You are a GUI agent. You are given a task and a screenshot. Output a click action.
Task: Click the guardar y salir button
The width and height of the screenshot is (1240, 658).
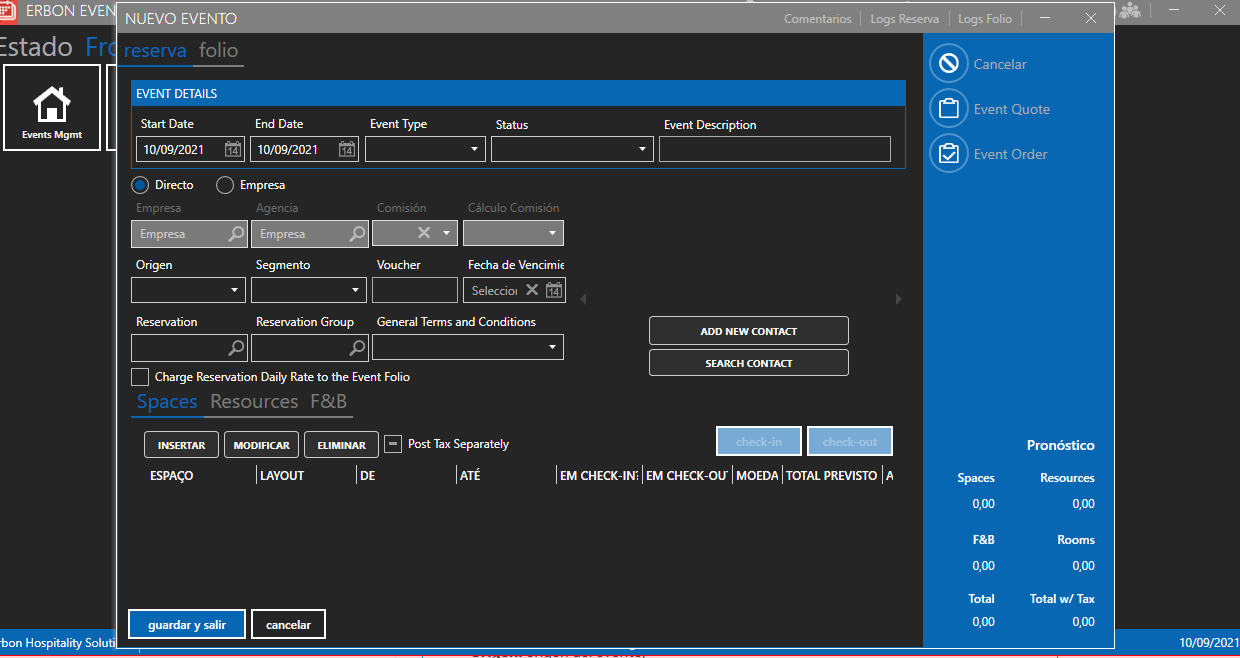[187, 625]
